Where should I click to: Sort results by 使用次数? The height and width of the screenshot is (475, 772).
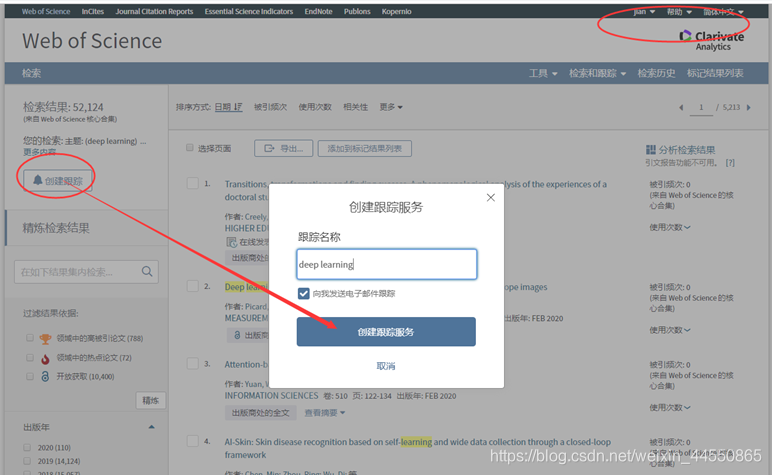point(315,107)
